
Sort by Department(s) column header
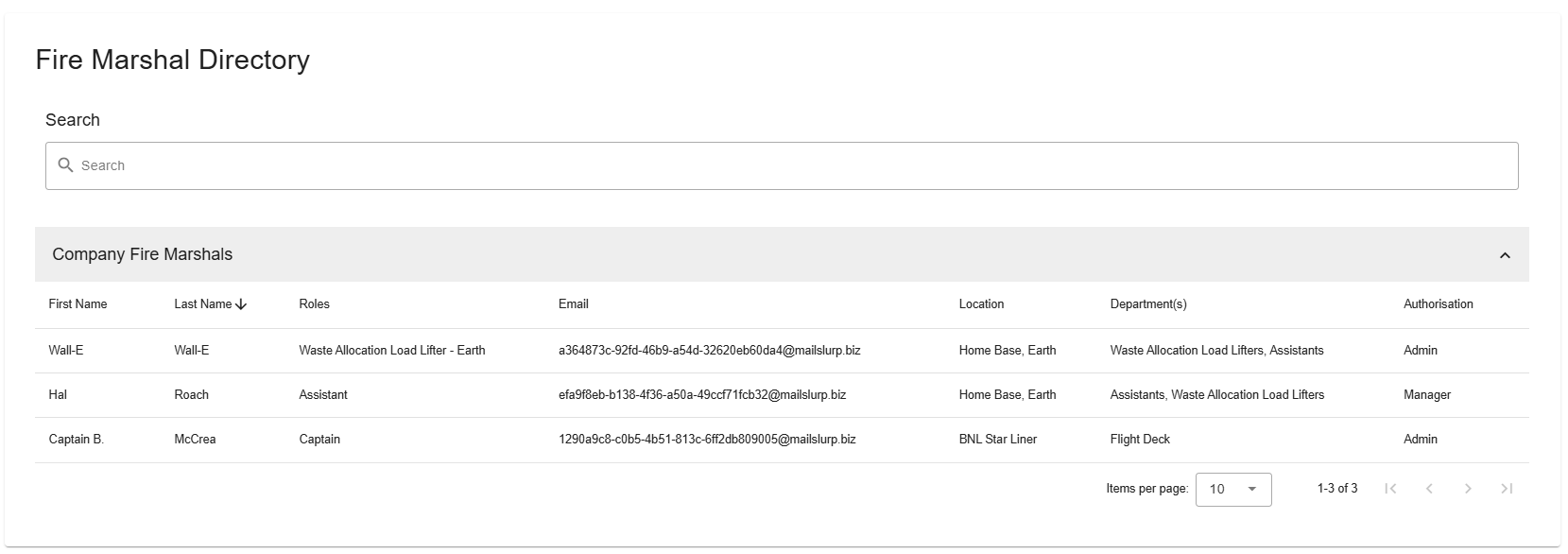click(1147, 304)
